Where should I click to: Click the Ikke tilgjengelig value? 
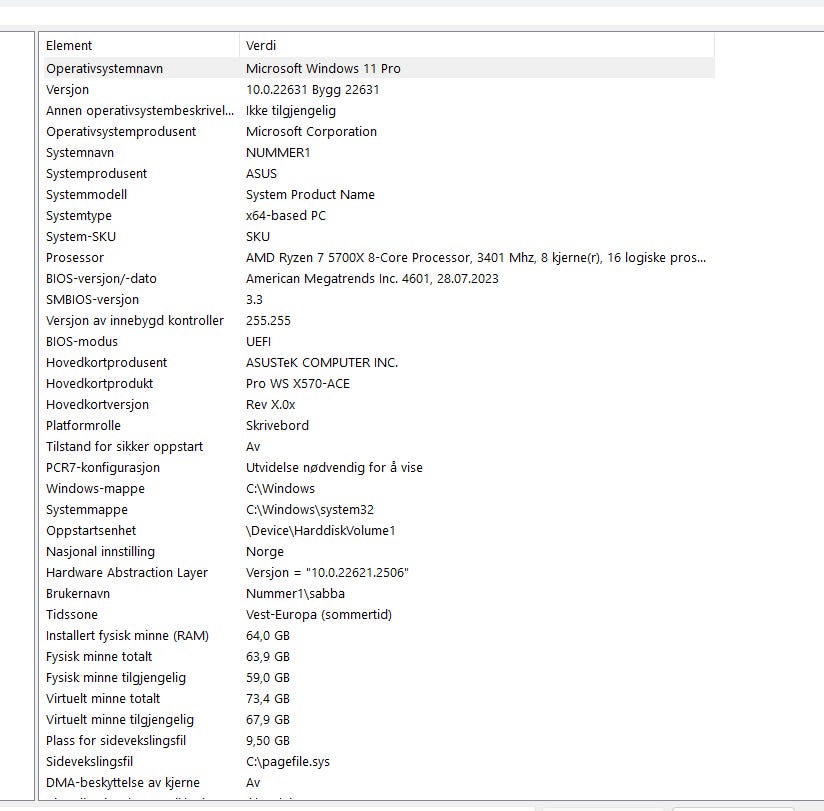[291, 110]
